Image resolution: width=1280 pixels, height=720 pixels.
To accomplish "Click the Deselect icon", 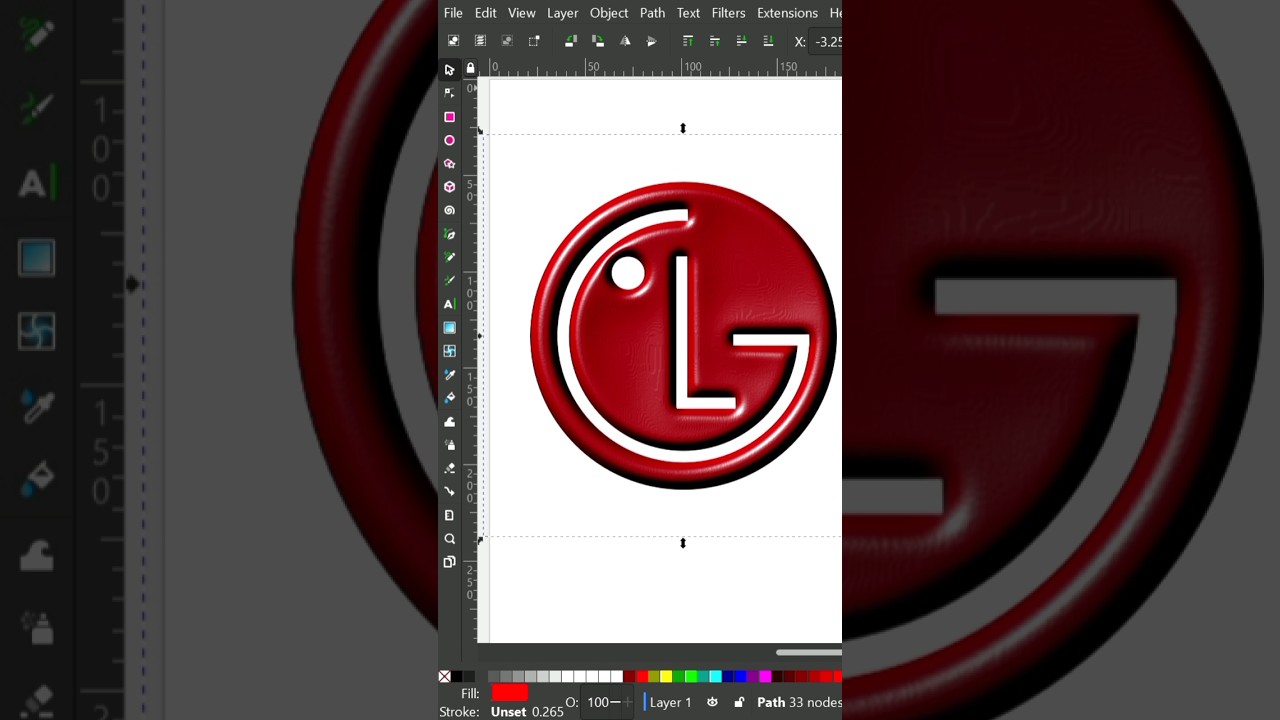I will pyautogui.click(x=507, y=41).
